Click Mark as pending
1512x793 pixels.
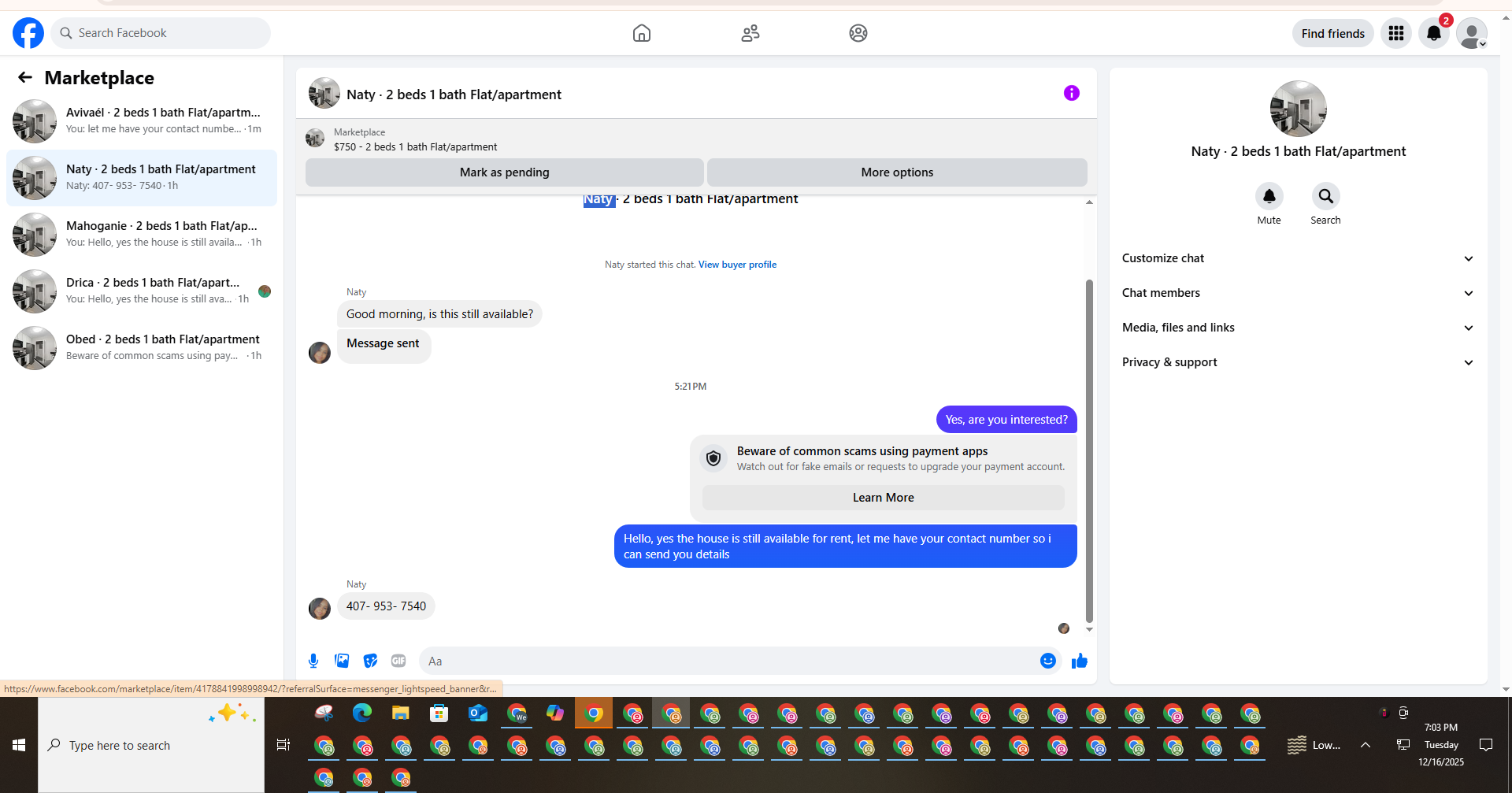505,172
